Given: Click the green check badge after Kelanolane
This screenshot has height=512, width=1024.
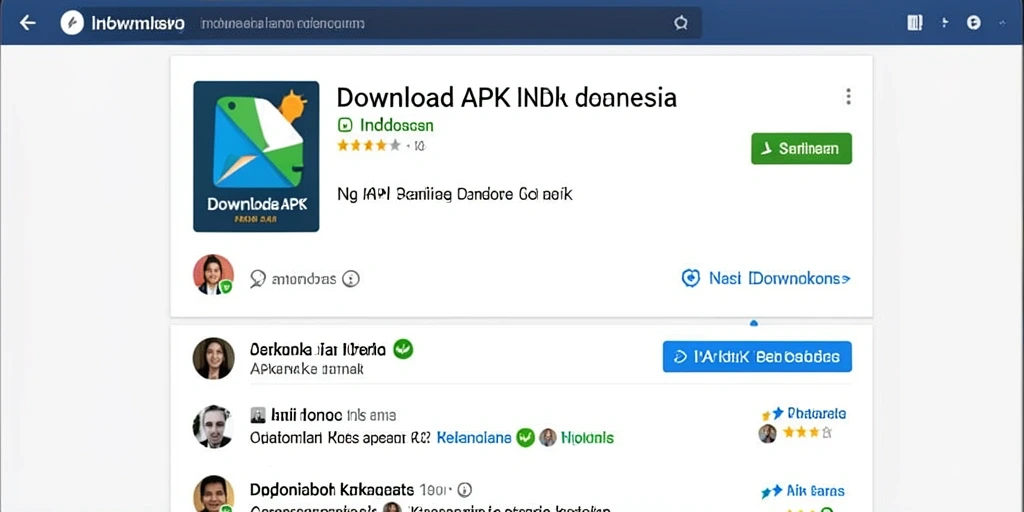Looking at the screenshot, I should [x=526, y=438].
